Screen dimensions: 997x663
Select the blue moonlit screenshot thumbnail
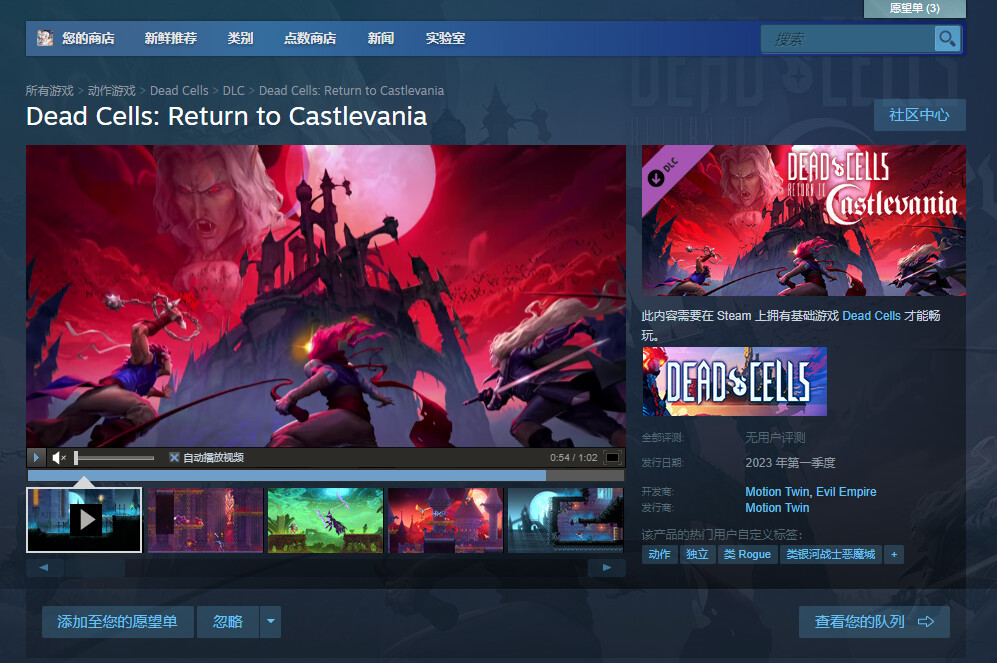point(565,520)
